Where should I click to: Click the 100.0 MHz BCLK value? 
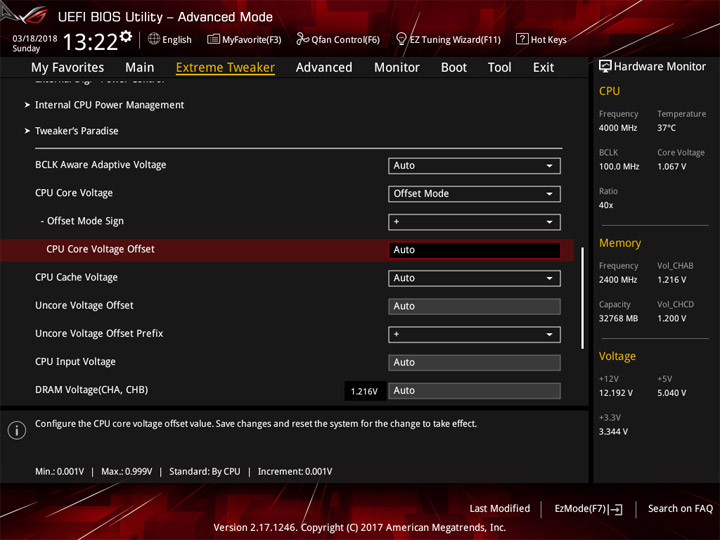[619, 166]
